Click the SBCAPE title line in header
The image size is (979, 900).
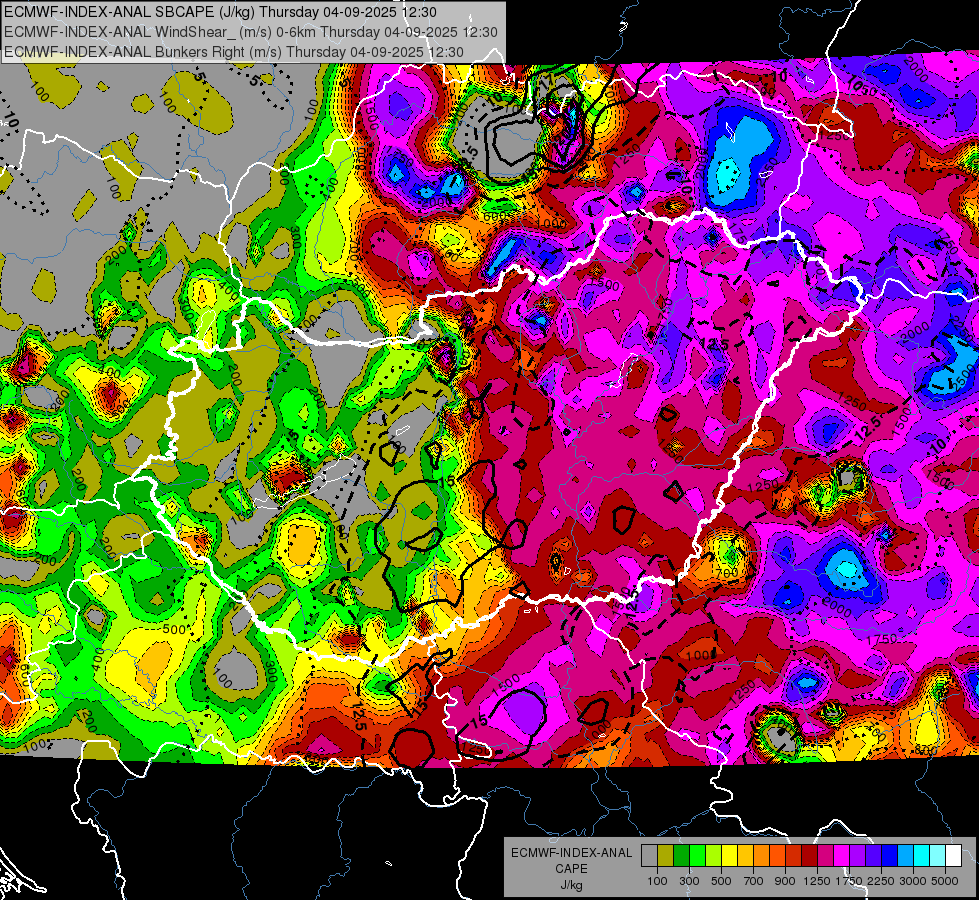pyautogui.click(x=220, y=12)
